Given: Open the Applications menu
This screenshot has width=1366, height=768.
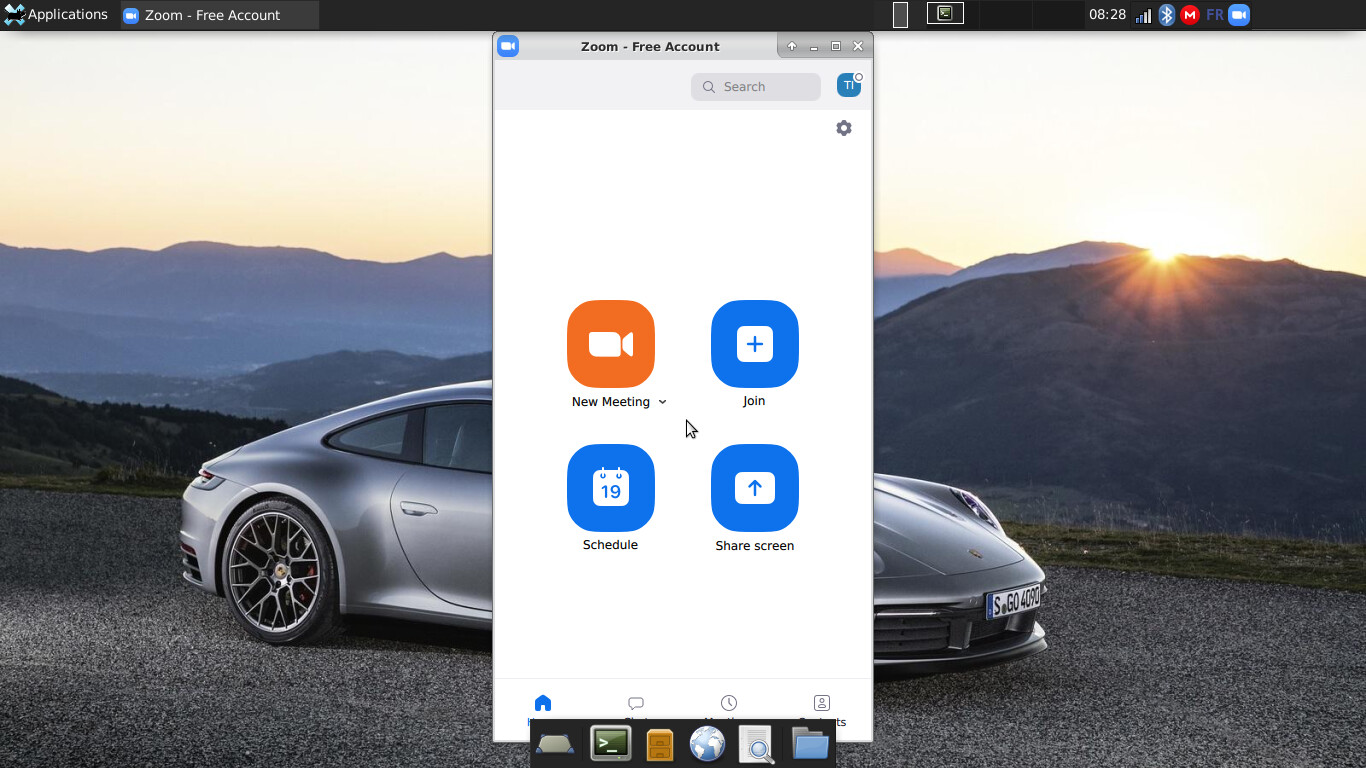Looking at the screenshot, I should coord(56,15).
